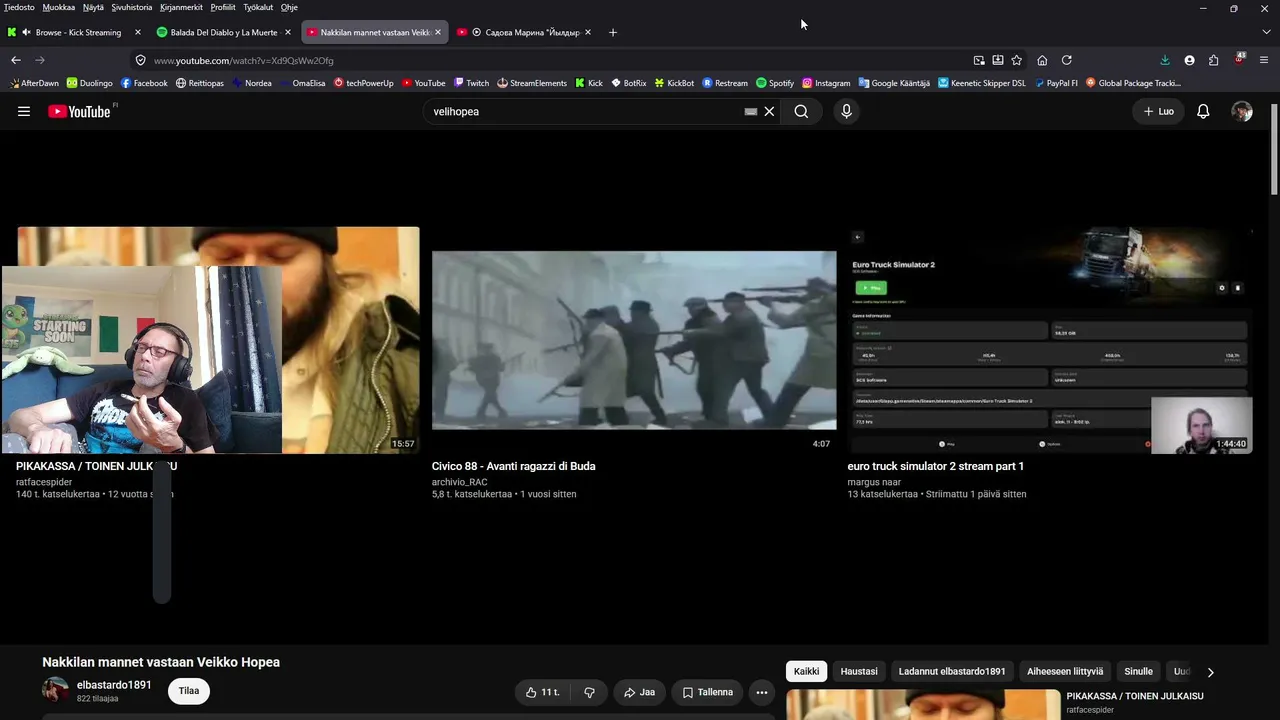Click the browser address bar URL
The width and height of the screenshot is (1280, 720).
[x=244, y=60]
